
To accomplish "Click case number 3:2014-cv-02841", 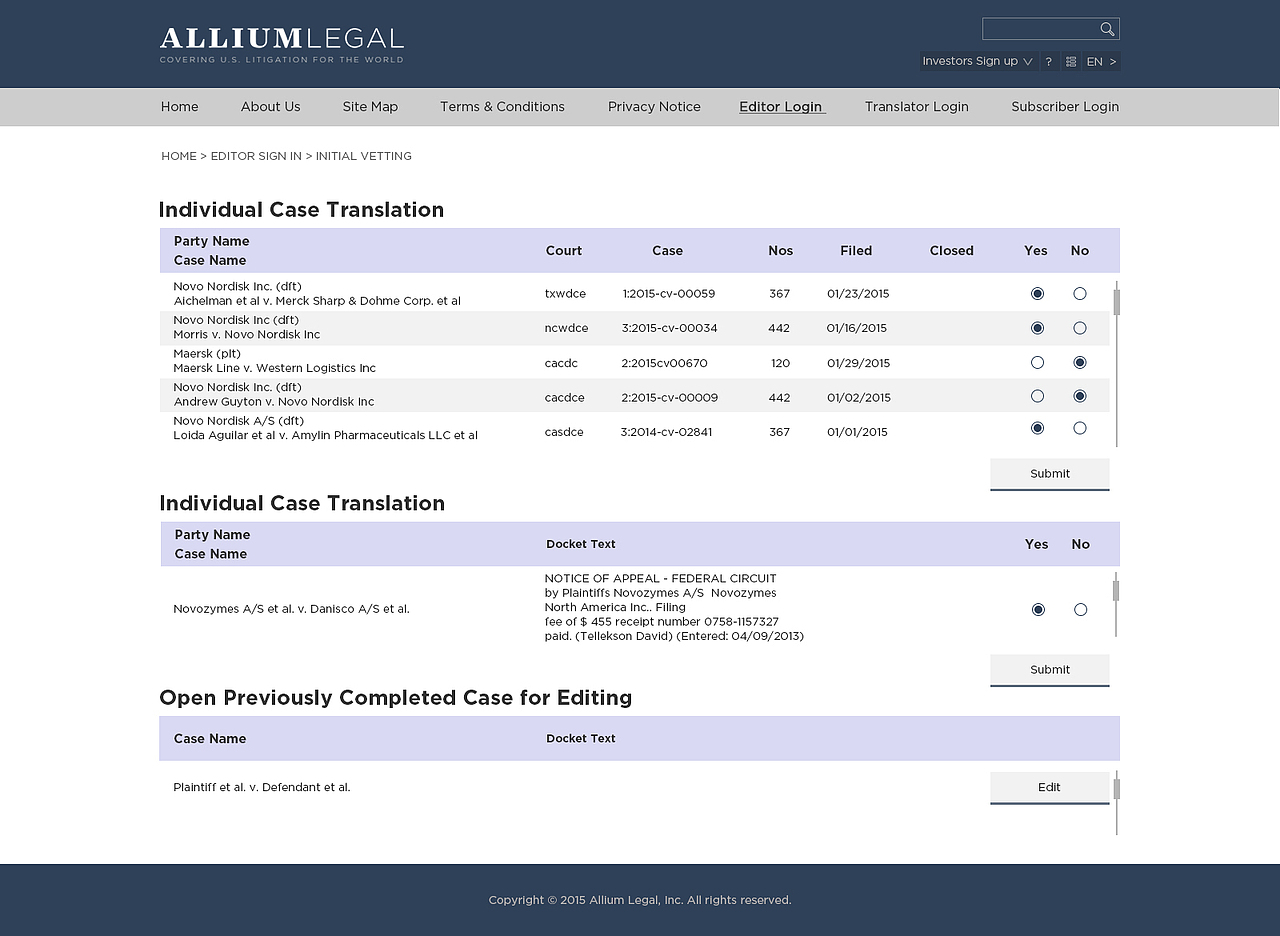I will click(666, 432).
